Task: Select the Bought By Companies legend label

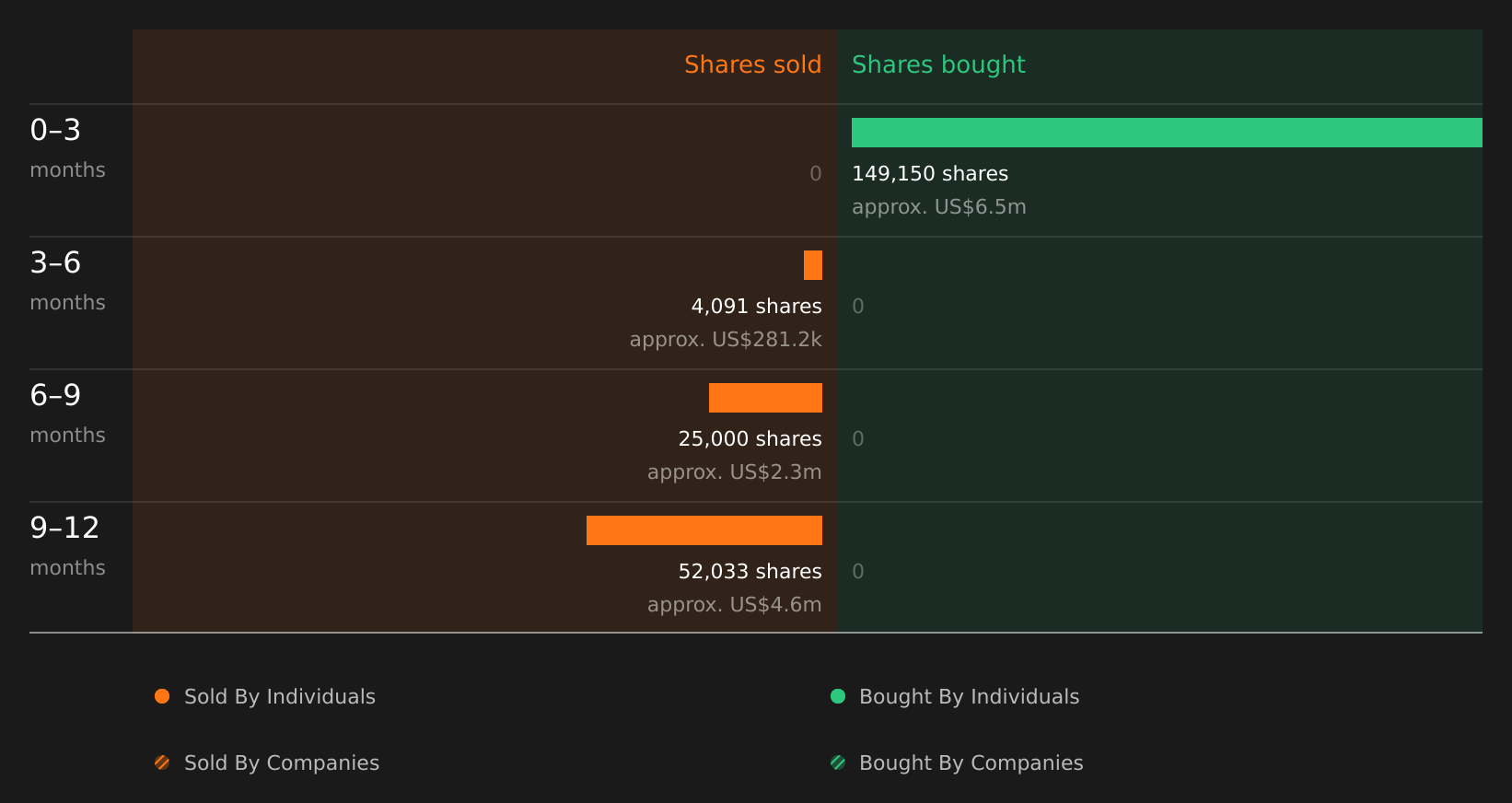Action: 971,763
